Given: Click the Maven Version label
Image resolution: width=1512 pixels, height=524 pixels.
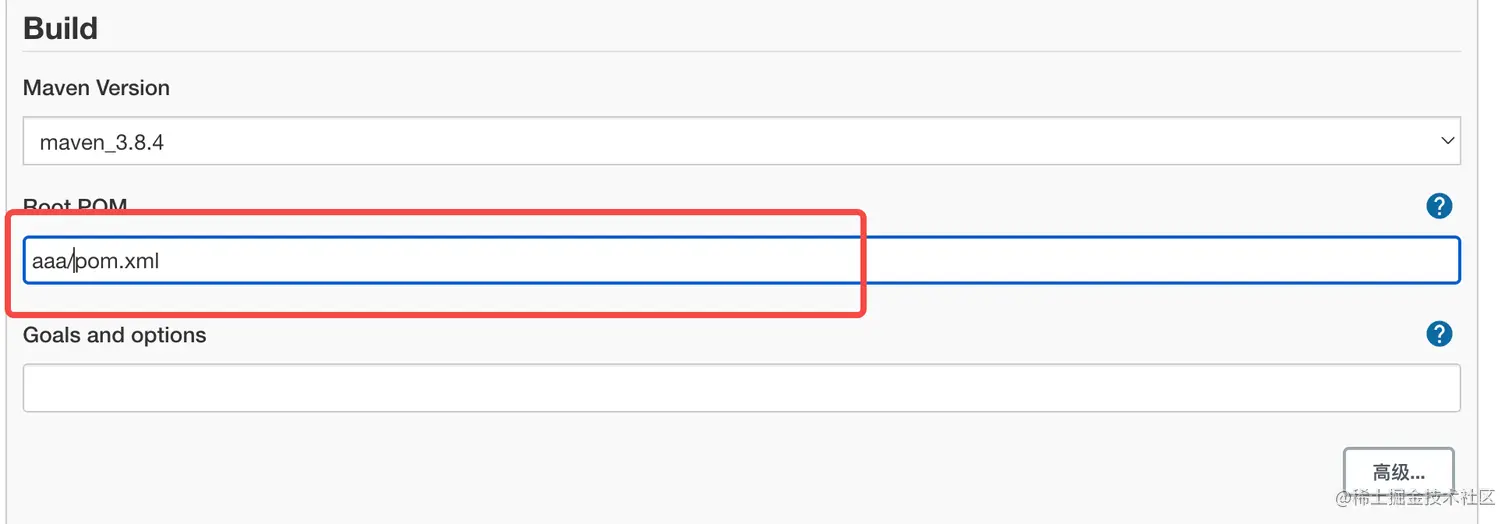Looking at the screenshot, I should pyautogui.click(x=96, y=88).
